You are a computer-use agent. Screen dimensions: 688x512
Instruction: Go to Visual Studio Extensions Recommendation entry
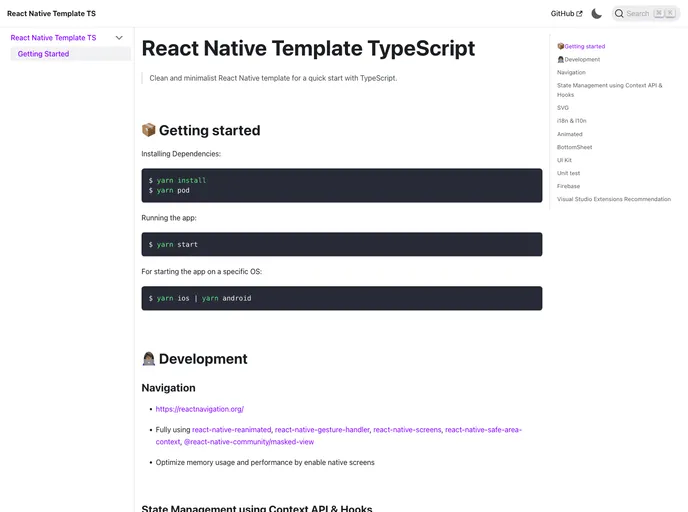point(614,199)
